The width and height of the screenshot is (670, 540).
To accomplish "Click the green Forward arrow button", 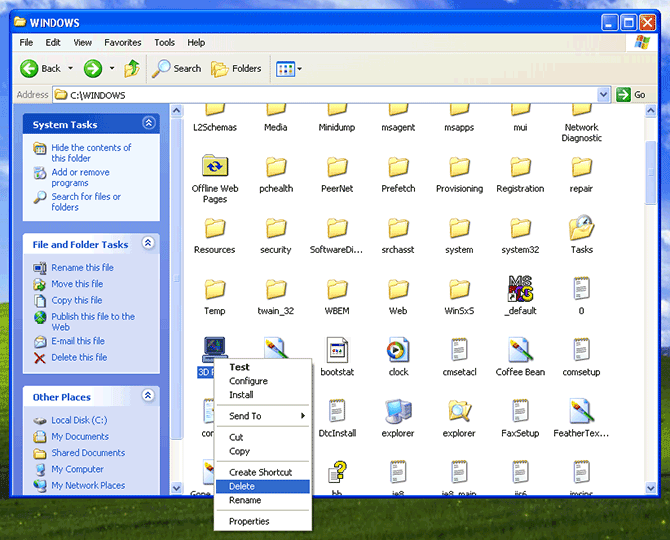I will pyautogui.click(x=93, y=68).
